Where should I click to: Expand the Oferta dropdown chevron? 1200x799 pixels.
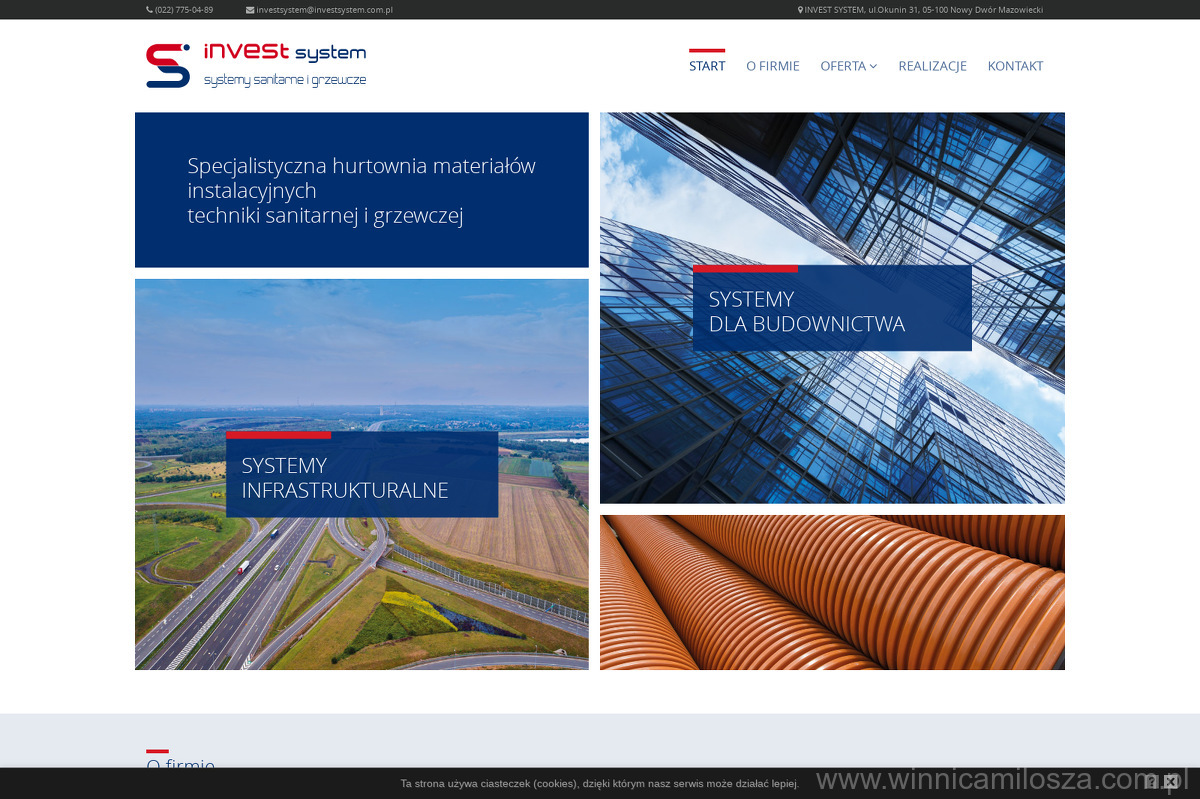click(x=873, y=66)
